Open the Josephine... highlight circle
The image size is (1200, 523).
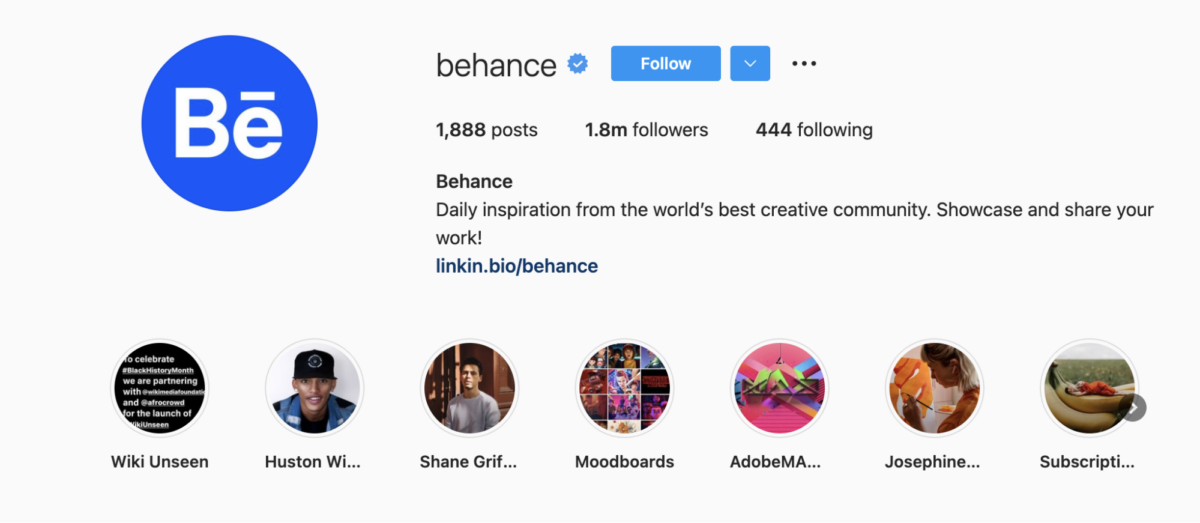pyautogui.click(x=934, y=388)
